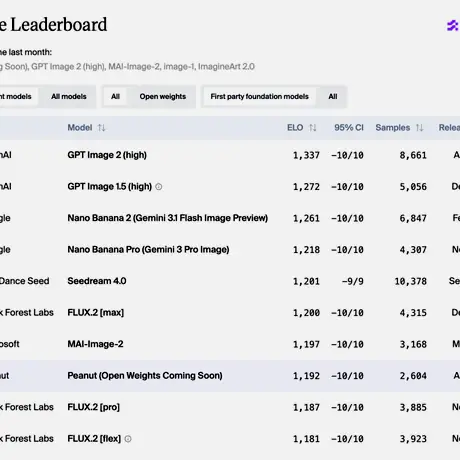Click the -9/9 confidence interval for Seedream 4.0

(x=352, y=281)
